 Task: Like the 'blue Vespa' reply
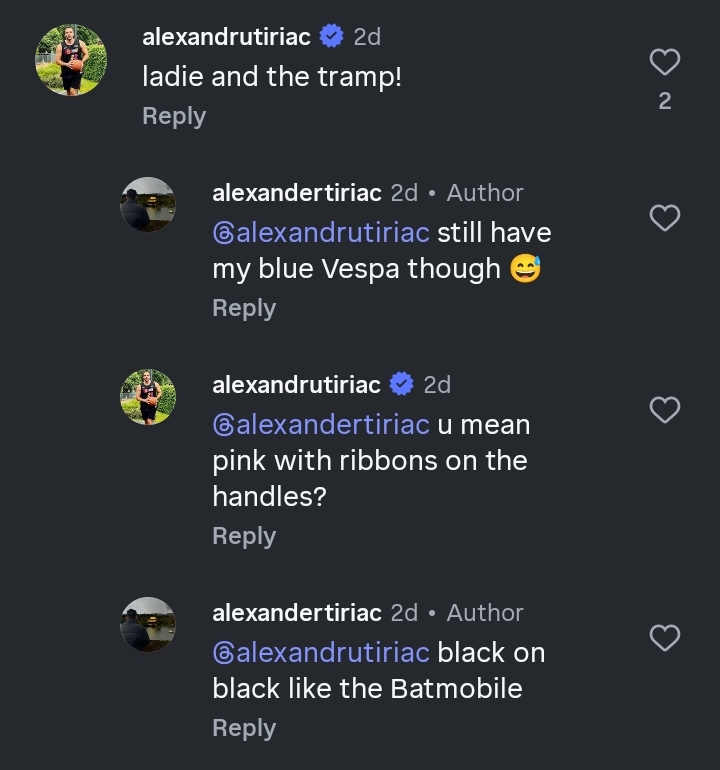665,218
